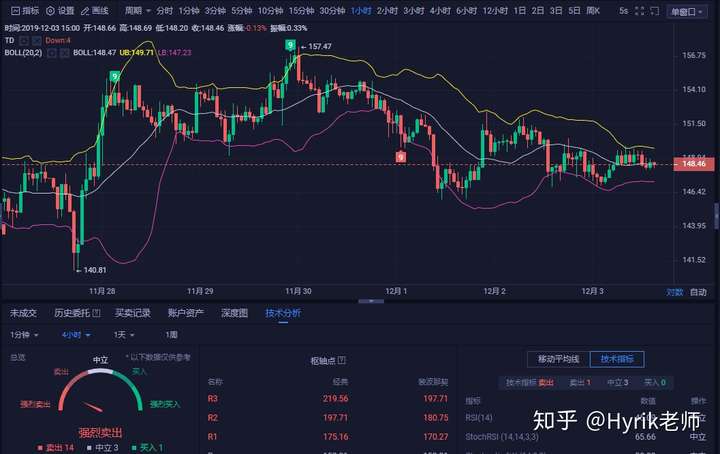Select the 1分钟 timeframe in top toolbar
Image resolution: width=720 pixels, height=454 pixels.
(x=189, y=11)
